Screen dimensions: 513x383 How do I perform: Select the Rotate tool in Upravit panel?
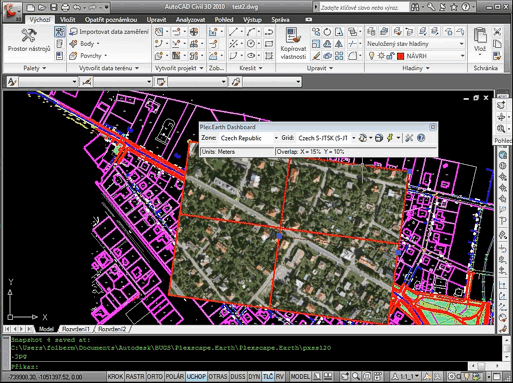[x=327, y=32]
